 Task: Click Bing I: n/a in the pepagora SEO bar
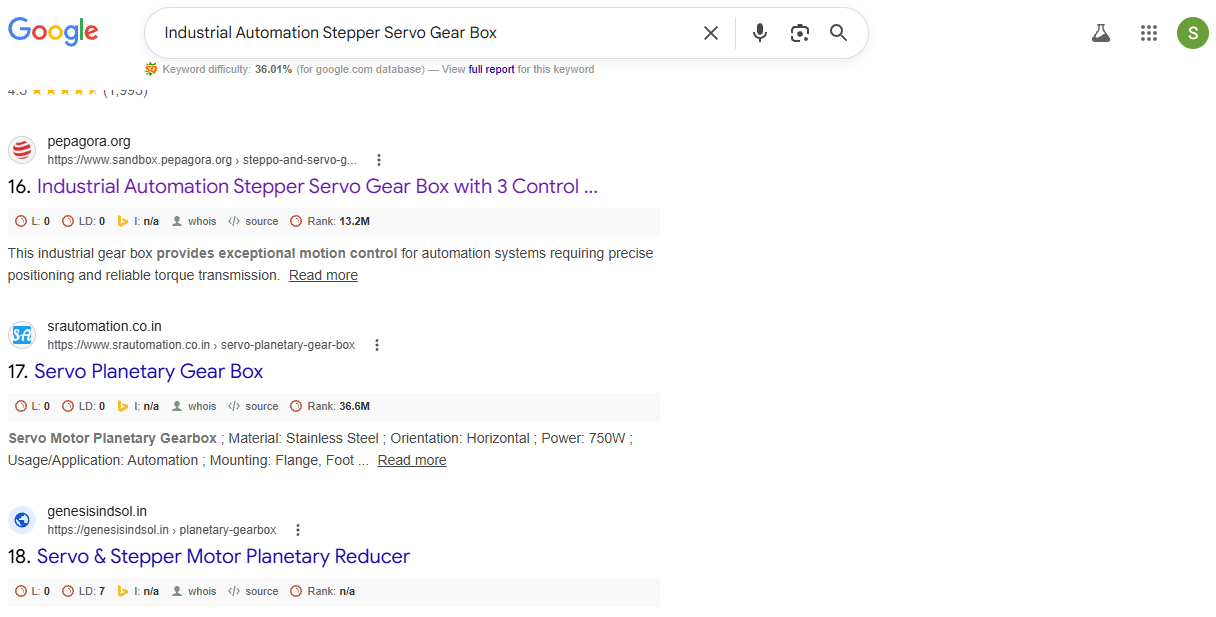click(x=138, y=221)
